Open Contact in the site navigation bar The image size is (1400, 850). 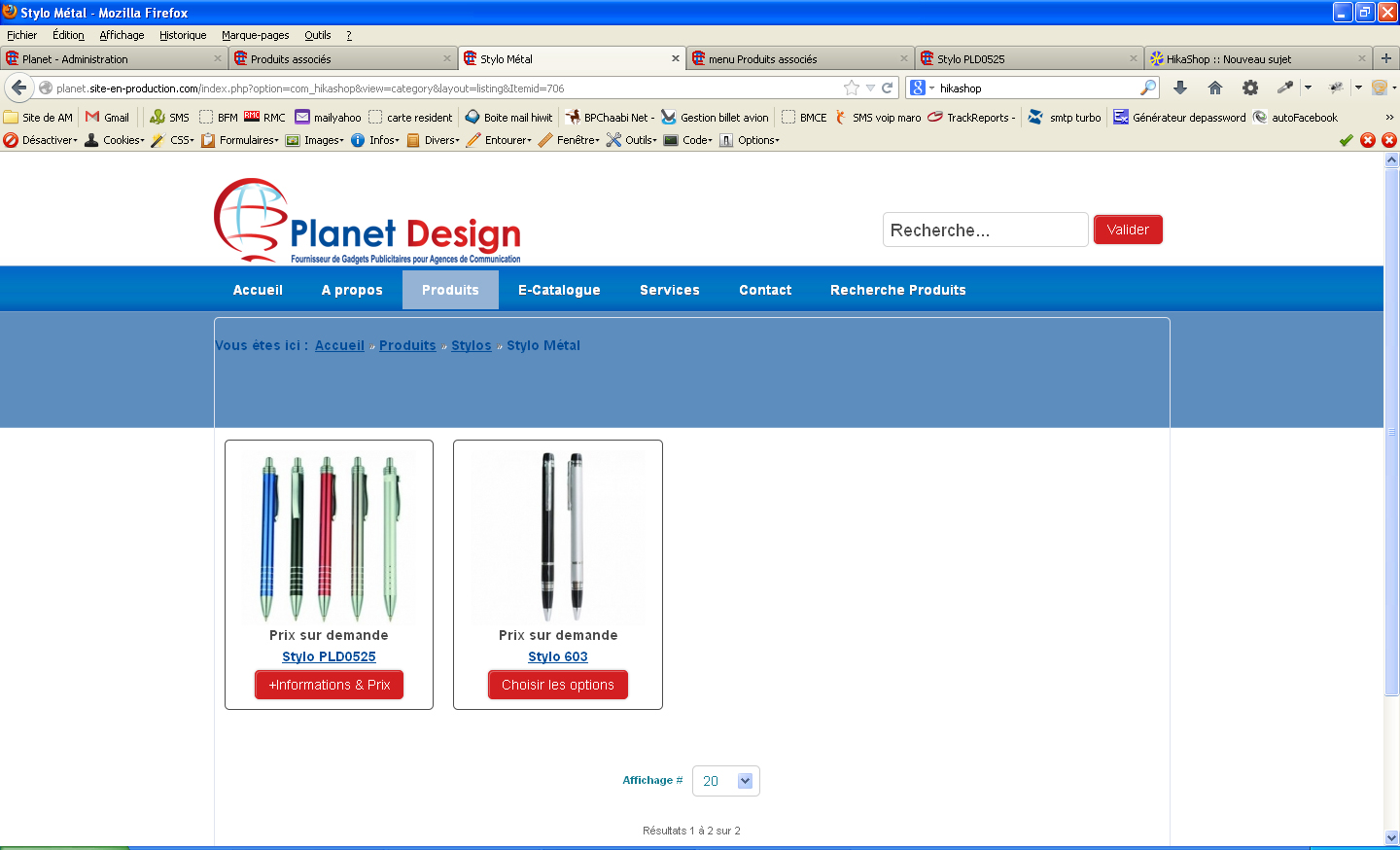(765, 290)
